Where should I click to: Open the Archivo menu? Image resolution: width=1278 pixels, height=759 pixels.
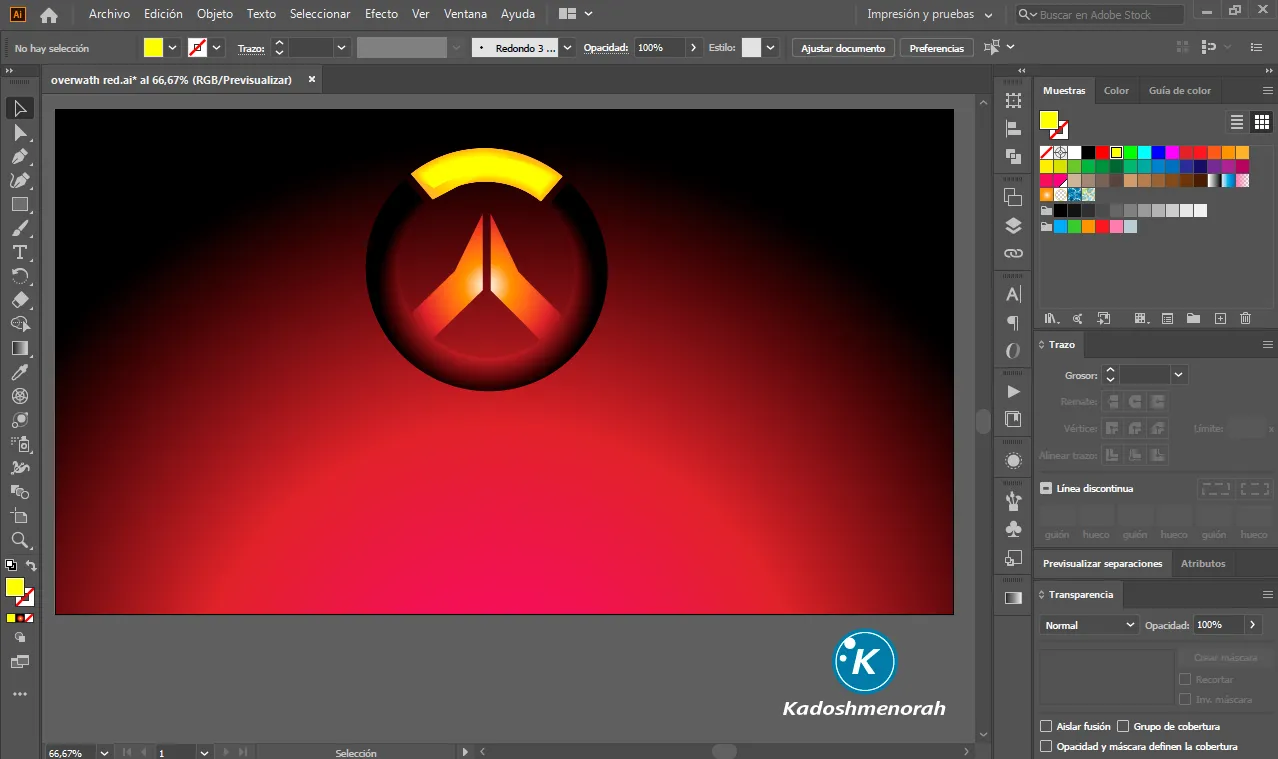(x=109, y=14)
